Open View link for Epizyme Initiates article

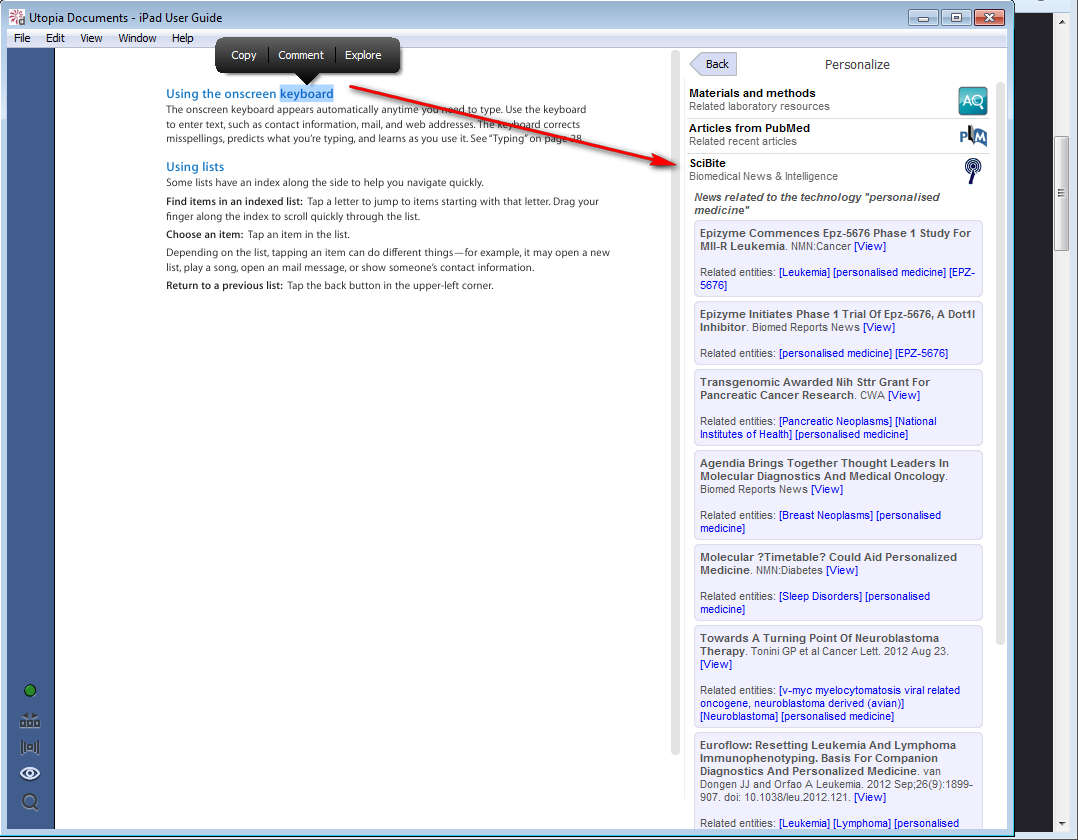pos(879,327)
